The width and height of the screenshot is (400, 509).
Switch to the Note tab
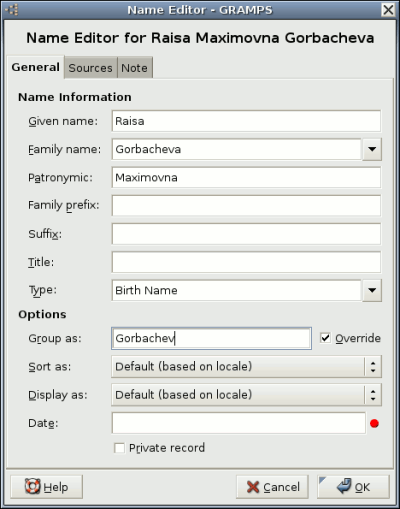134,68
